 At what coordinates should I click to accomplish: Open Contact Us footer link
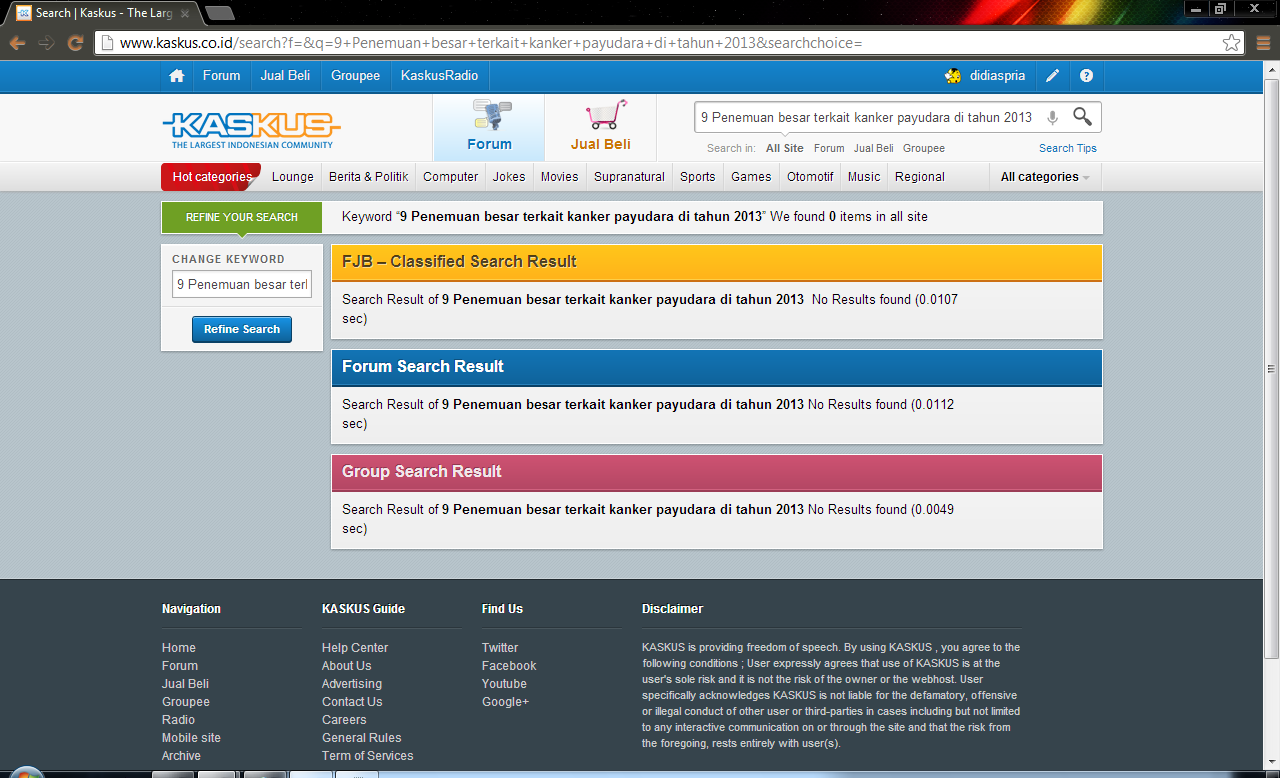click(352, 702)
